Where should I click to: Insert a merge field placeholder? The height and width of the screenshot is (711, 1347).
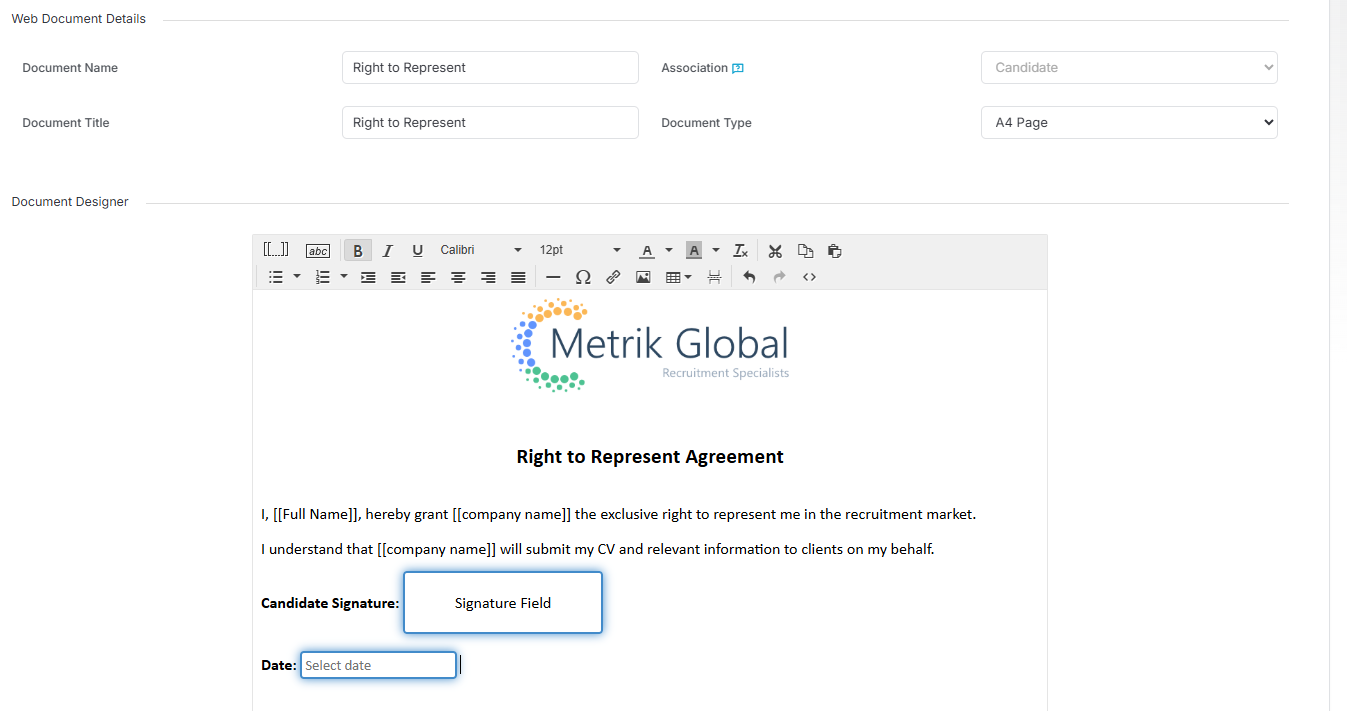point(276,250)
